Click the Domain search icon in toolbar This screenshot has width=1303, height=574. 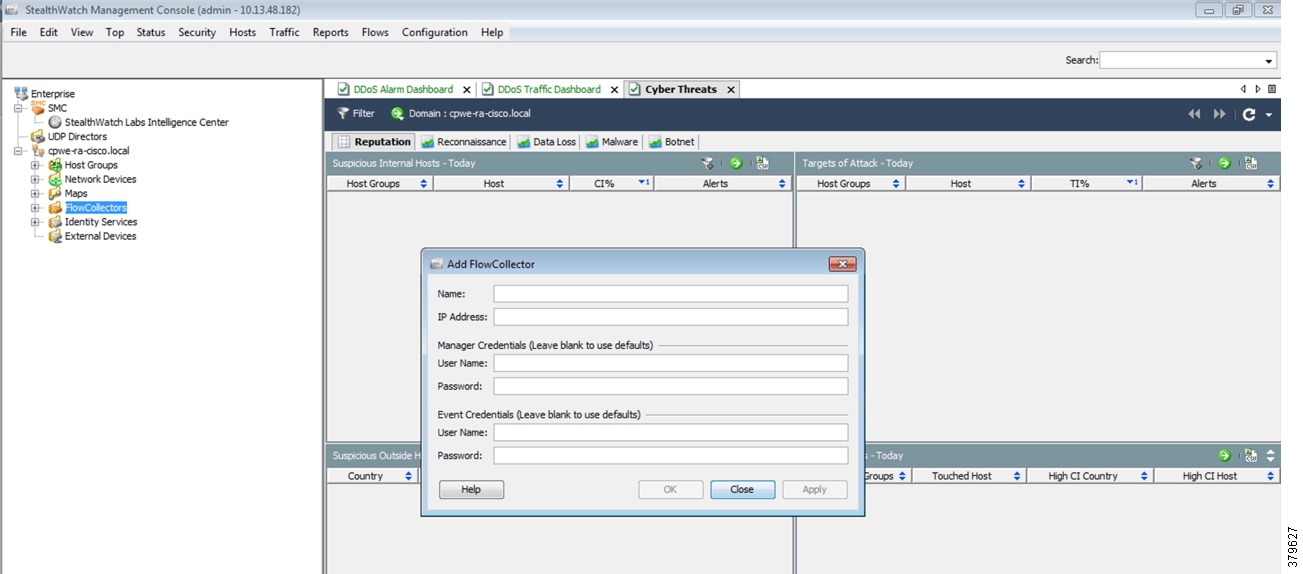point(398,114)
